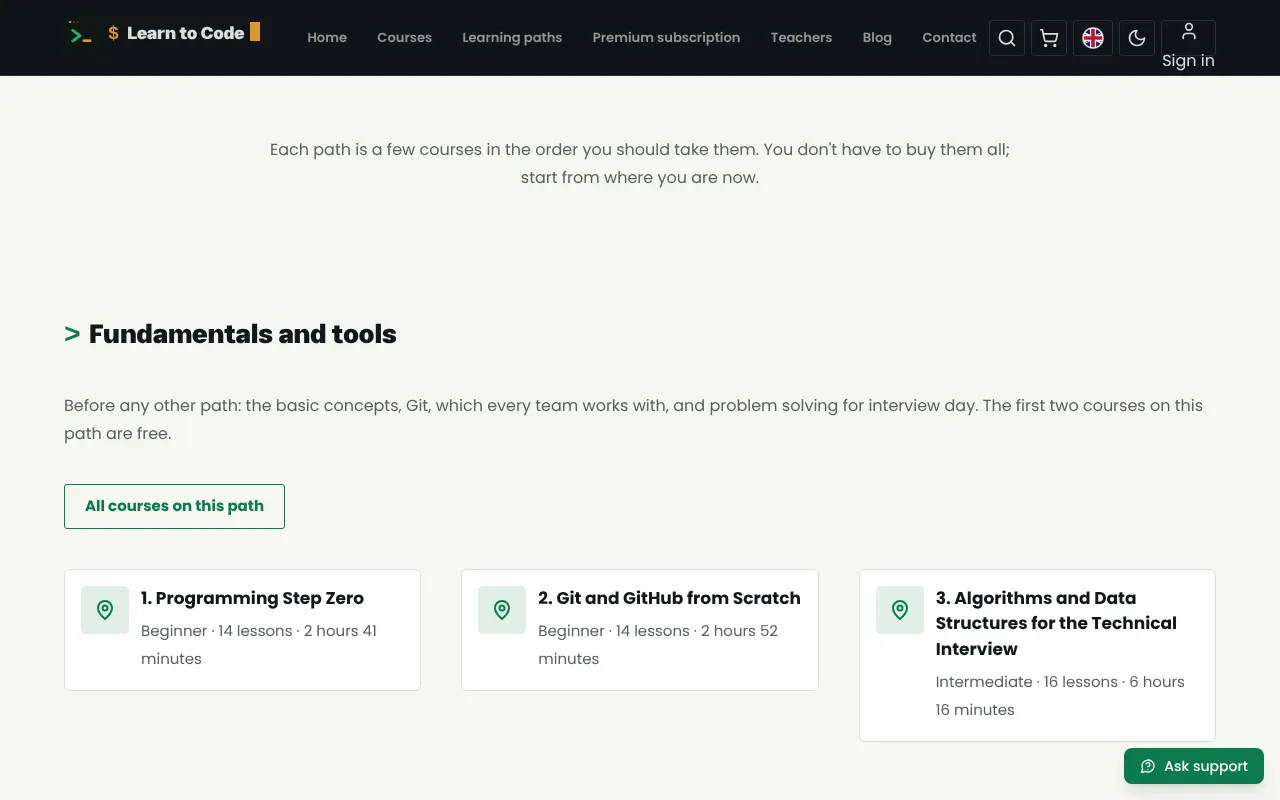The image size is (1280, 800).
Task: Click the Learn to Code brand name
Action: click(185, 33)
